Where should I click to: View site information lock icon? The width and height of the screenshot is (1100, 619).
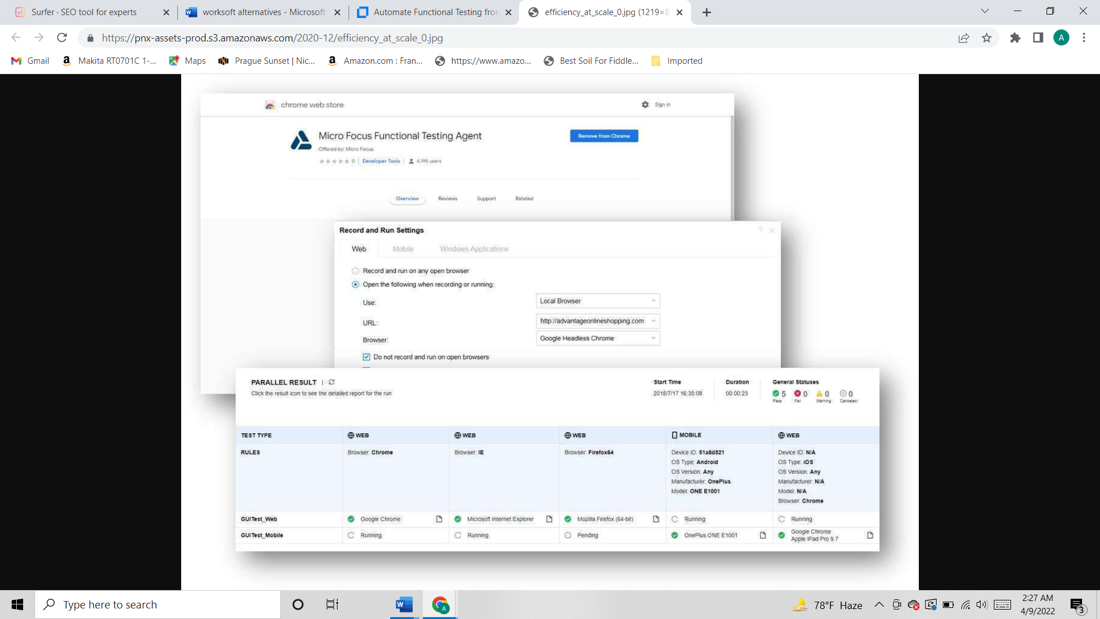pyautogui.click(x=90, y=38)
